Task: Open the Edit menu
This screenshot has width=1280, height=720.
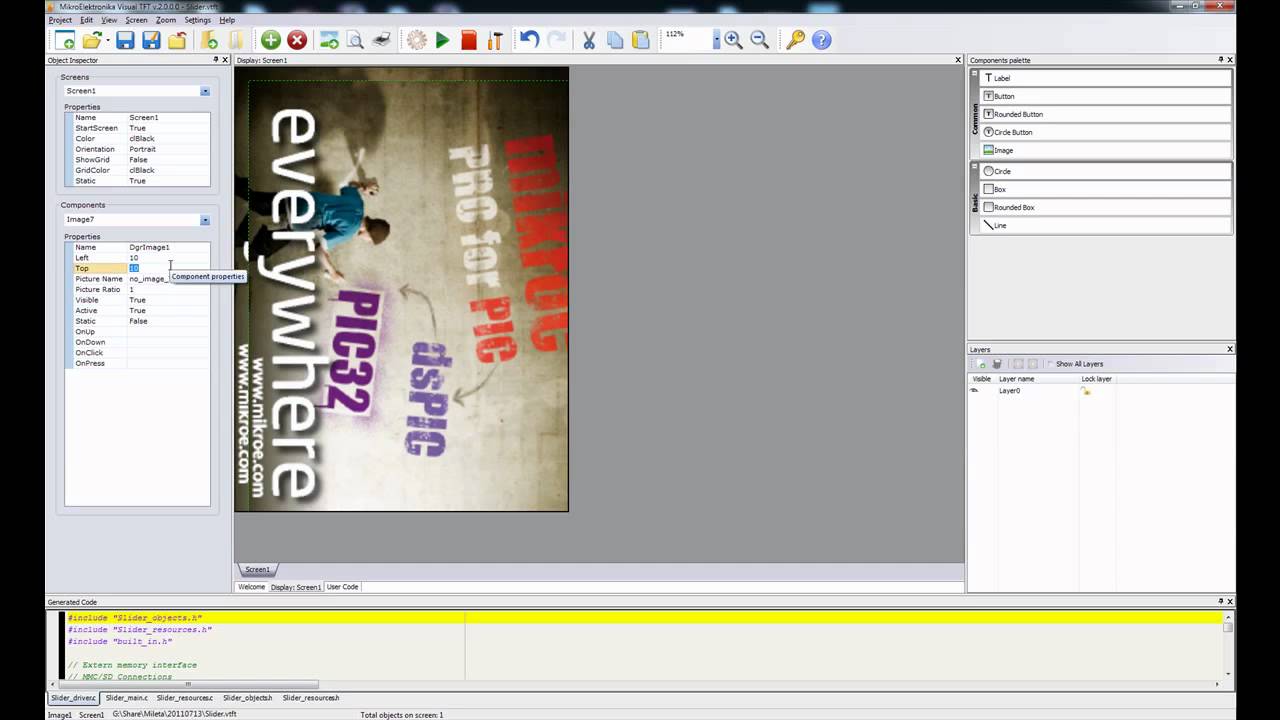Action: [87, 20]
